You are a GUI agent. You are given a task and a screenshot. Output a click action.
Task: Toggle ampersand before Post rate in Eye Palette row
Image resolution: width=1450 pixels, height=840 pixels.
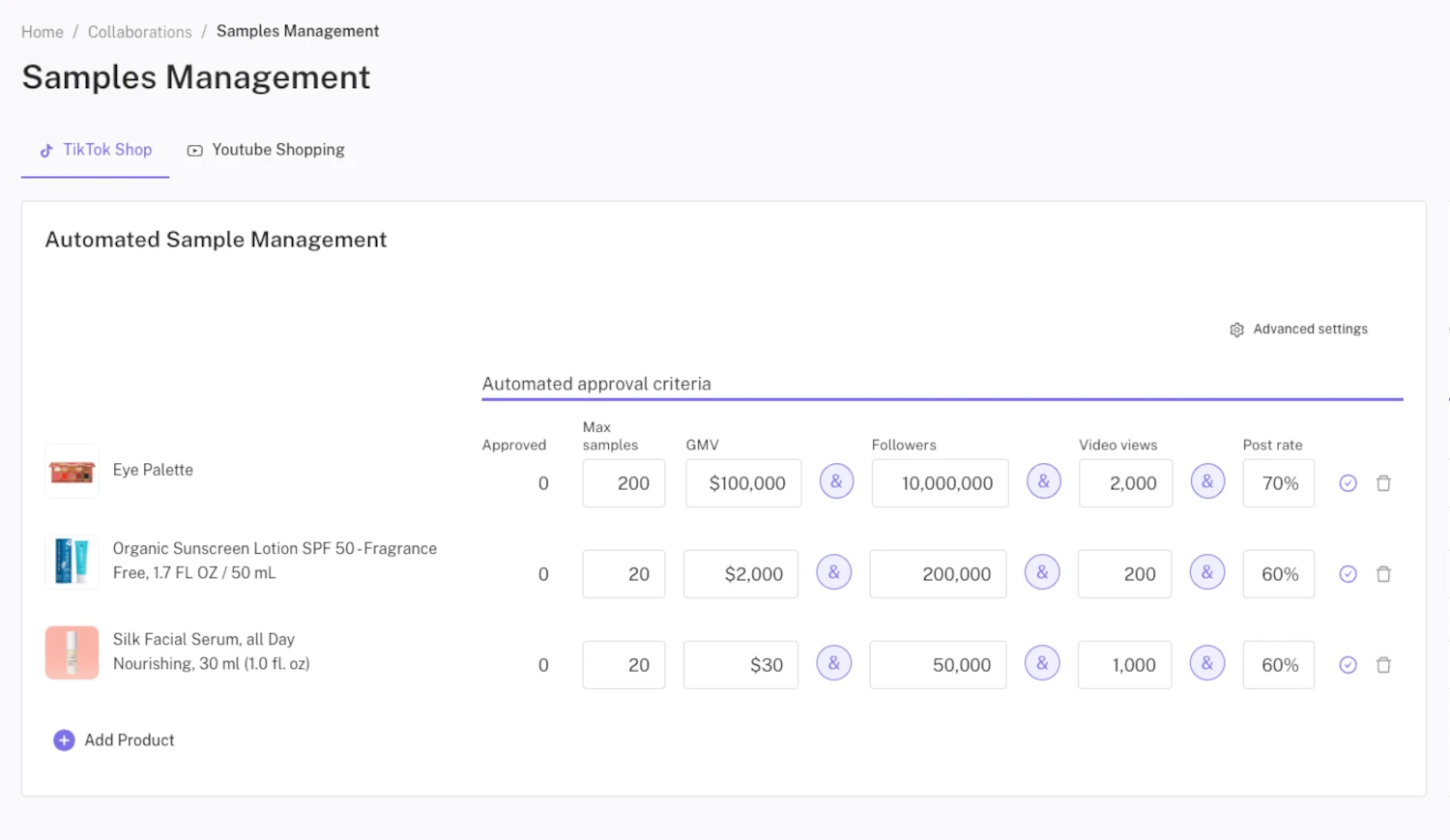[x=1206, y=481]
